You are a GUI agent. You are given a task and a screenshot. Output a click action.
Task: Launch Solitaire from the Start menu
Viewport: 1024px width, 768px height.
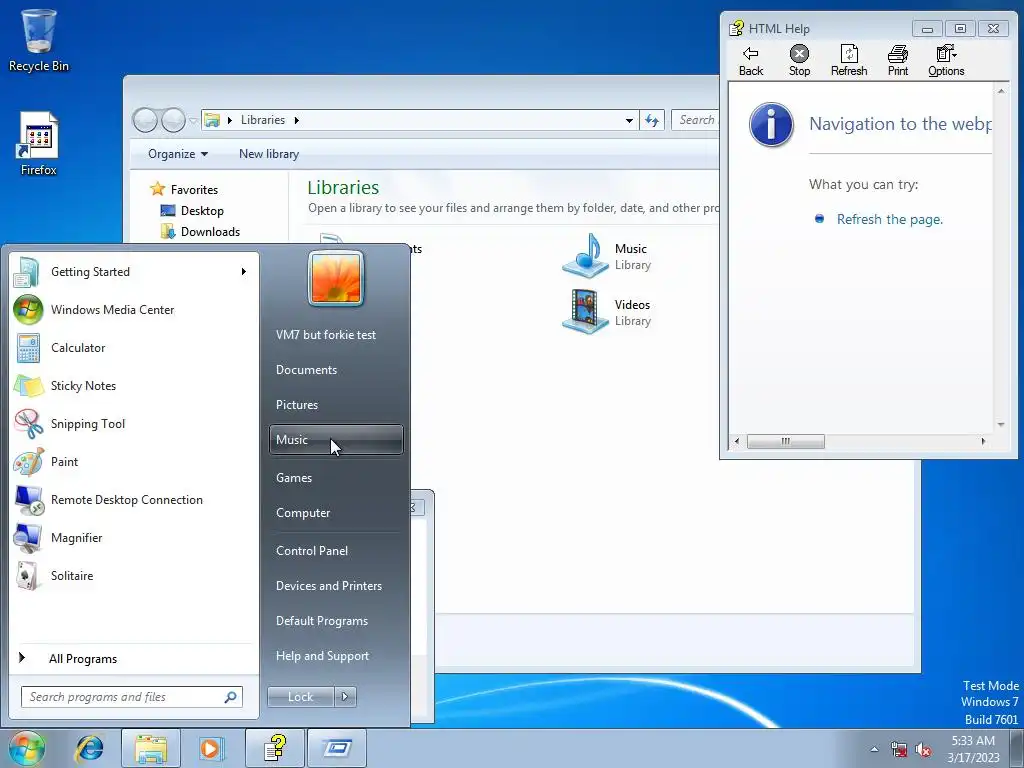pyautogui.click(x=135, y=575)
